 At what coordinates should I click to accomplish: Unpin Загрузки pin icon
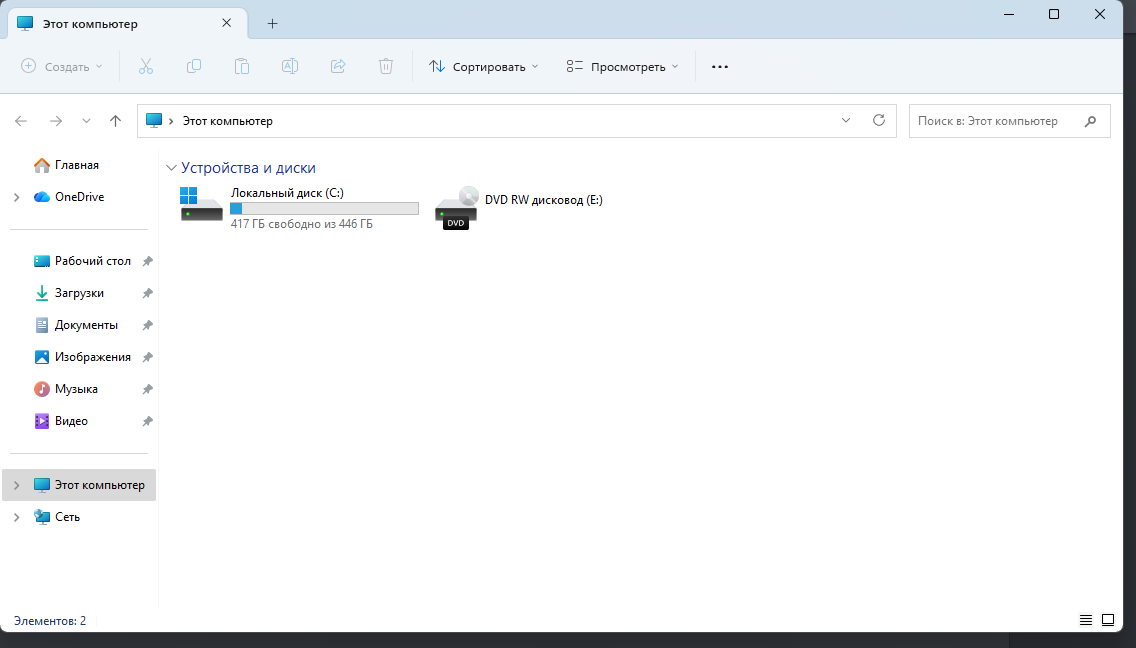click(x=147, y=293)
